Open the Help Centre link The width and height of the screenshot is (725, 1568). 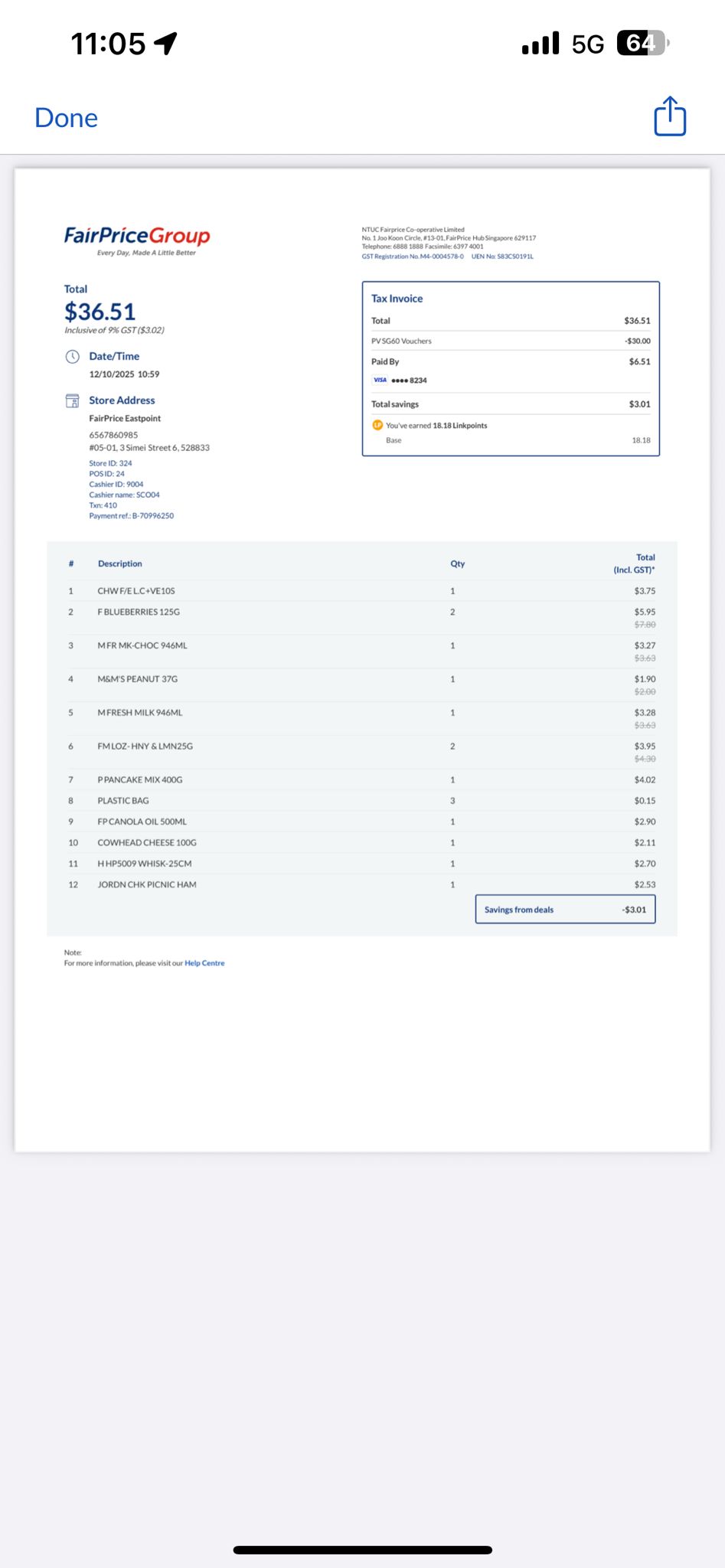coord(204,963)
